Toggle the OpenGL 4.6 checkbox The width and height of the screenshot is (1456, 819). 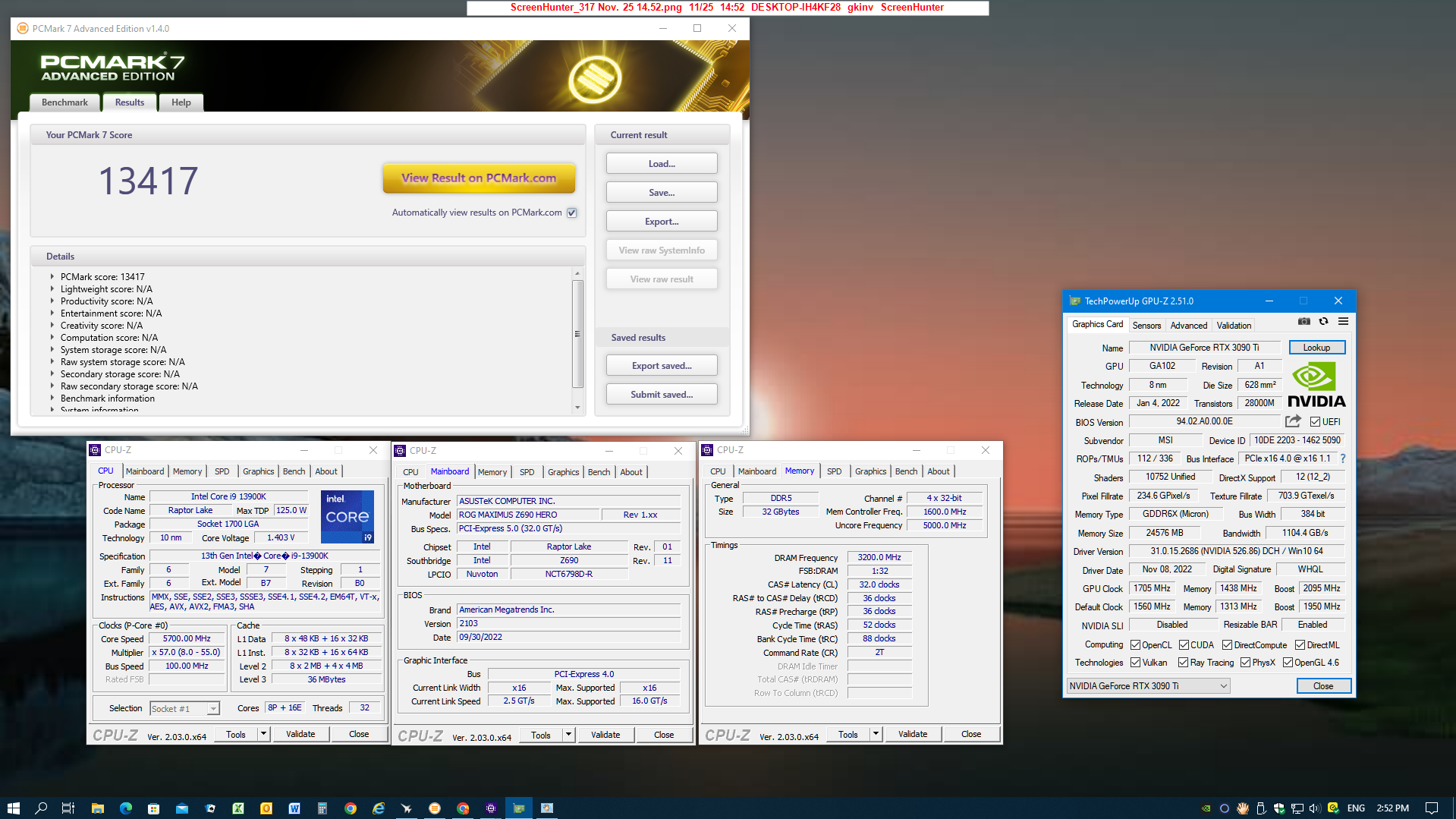click(x=1288, y=662)
